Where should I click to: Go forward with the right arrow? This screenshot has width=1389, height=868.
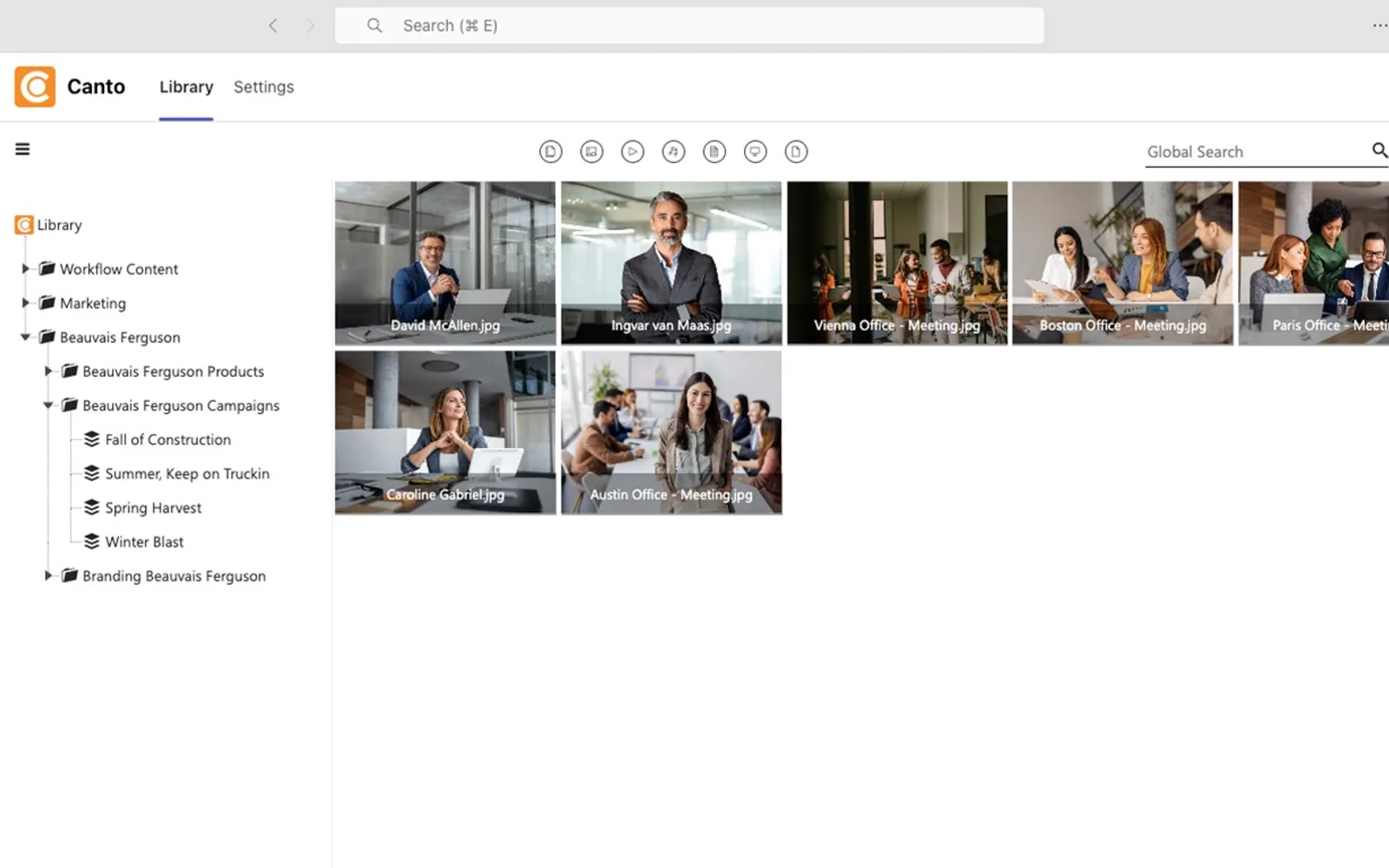pyautogui.click(x=310, y=26)
